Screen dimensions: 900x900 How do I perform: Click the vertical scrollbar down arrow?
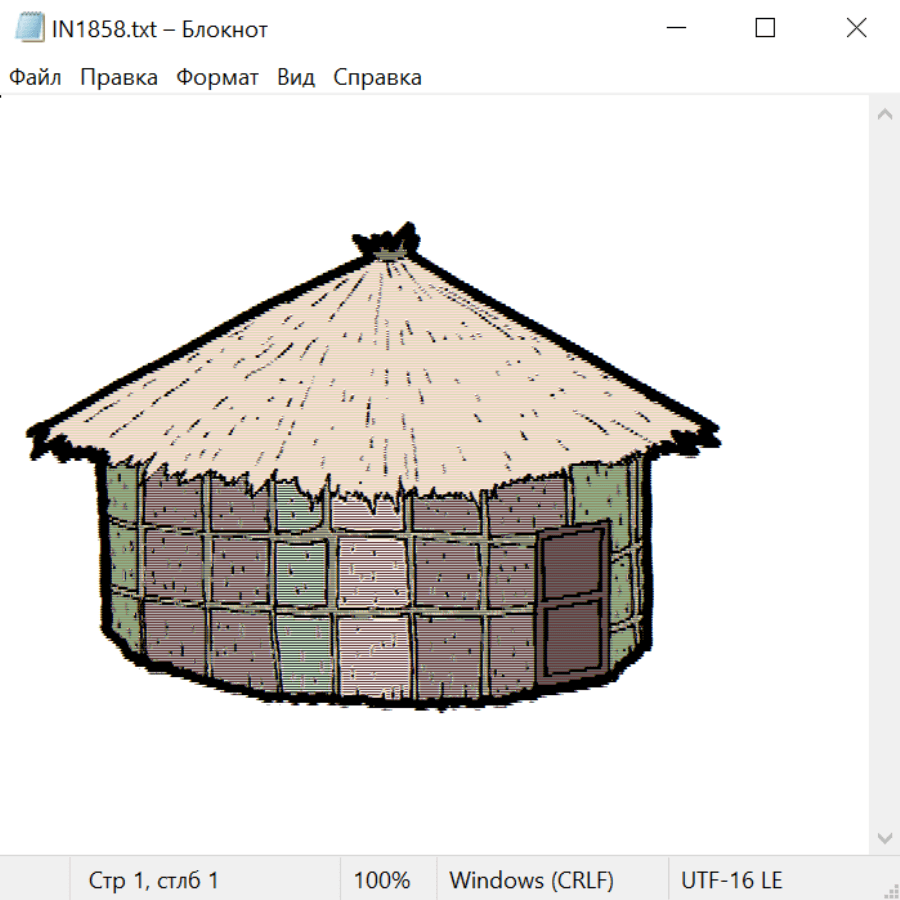tap(884, 837)
